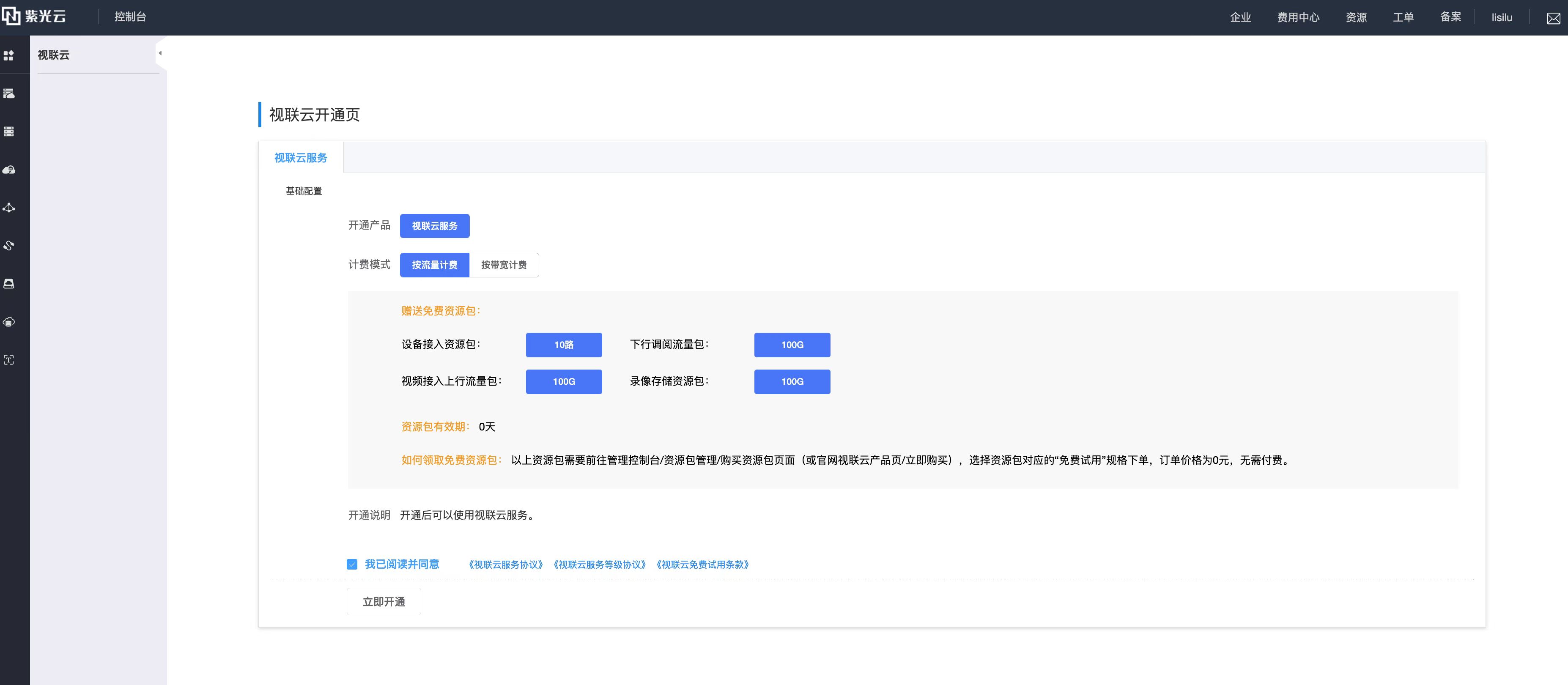Open the 备案 menu
1568x685 pixels.
point(1450,17)
